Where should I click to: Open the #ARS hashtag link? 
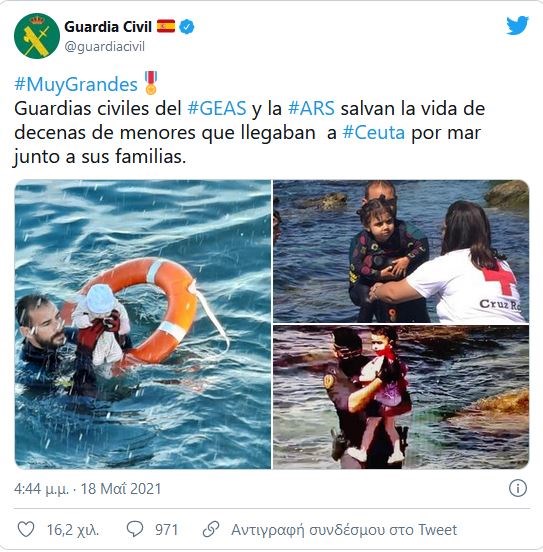311,108
